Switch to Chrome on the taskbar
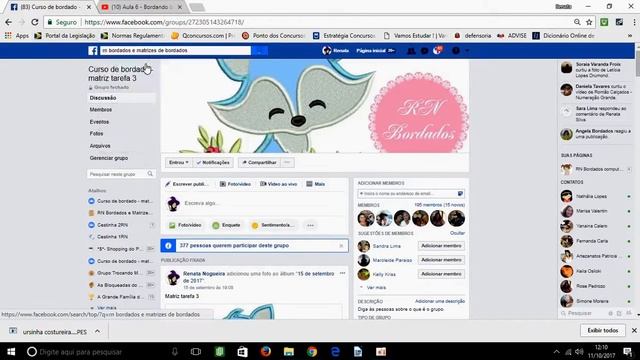 (312, 351)
